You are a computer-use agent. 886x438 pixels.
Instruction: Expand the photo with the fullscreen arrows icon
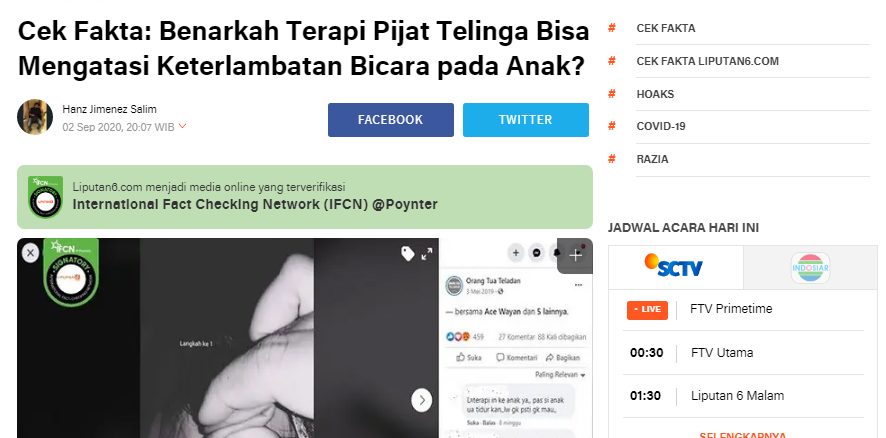pos(427,254)
